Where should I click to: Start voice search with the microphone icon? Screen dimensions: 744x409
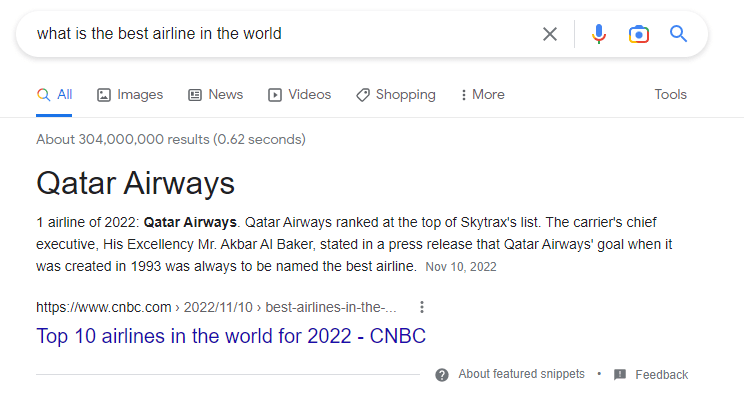[599, 34]
